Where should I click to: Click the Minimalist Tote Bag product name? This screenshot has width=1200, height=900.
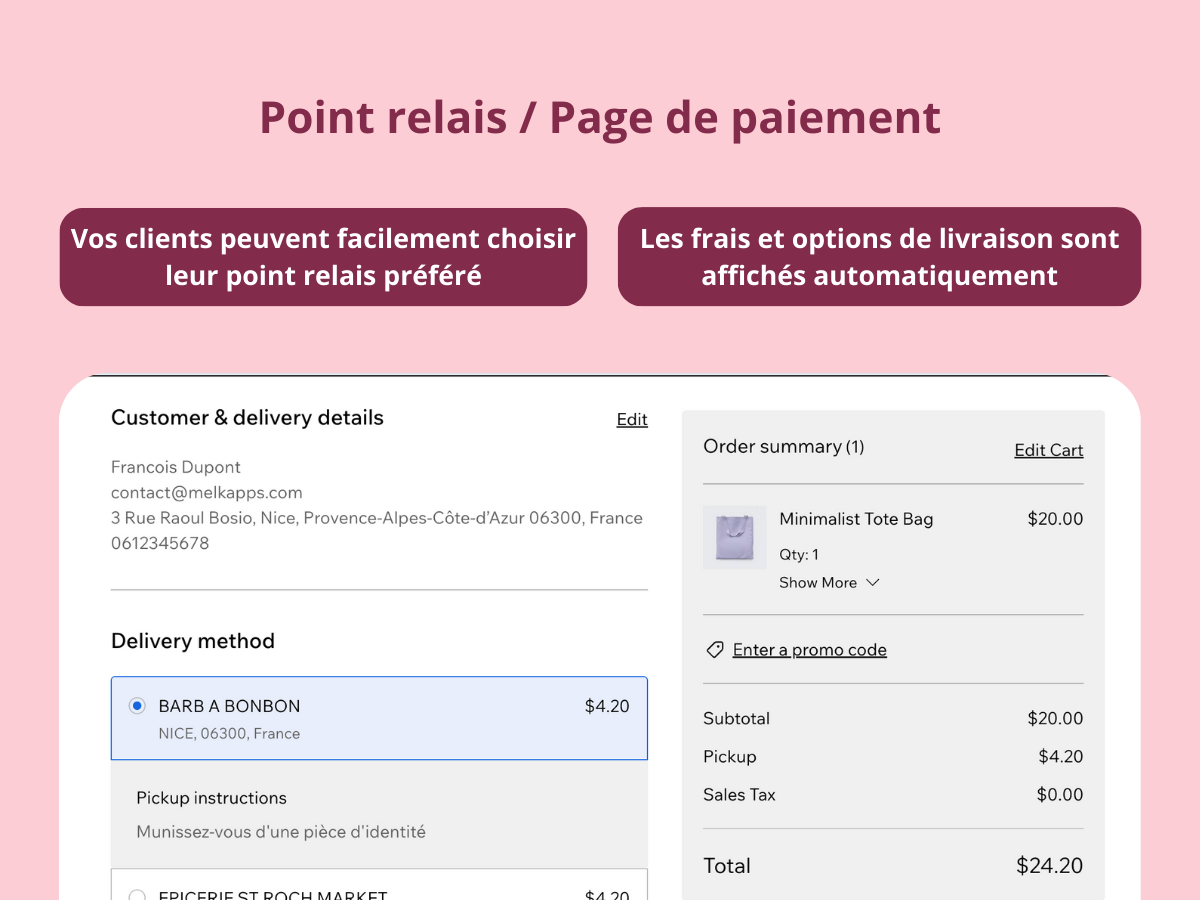pyautogui.click(x=856, y=519)
